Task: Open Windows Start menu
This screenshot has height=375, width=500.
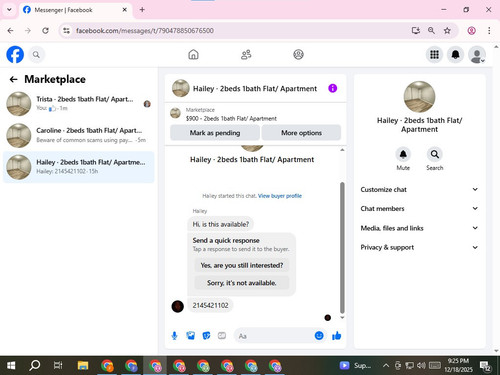Action: 11,366
